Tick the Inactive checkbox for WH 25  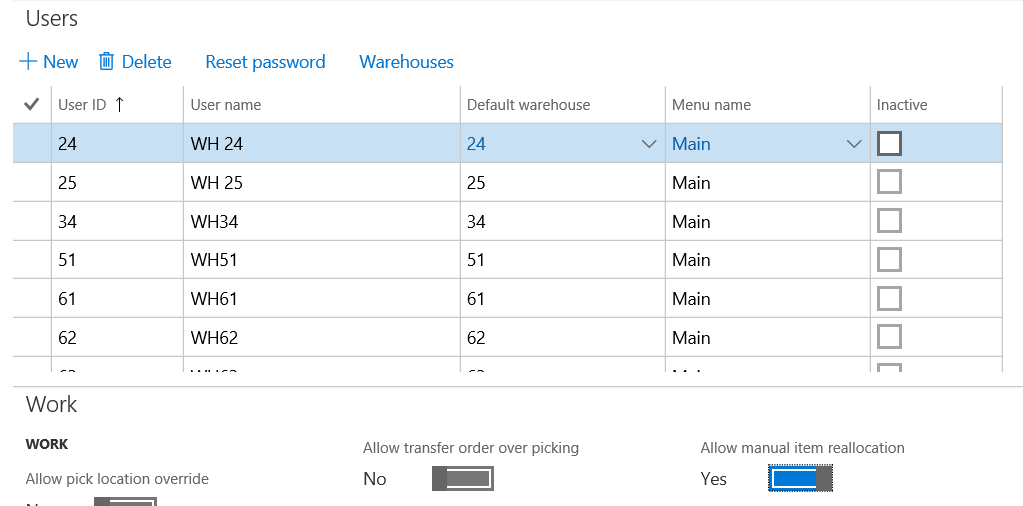click(x=889, y=183)
